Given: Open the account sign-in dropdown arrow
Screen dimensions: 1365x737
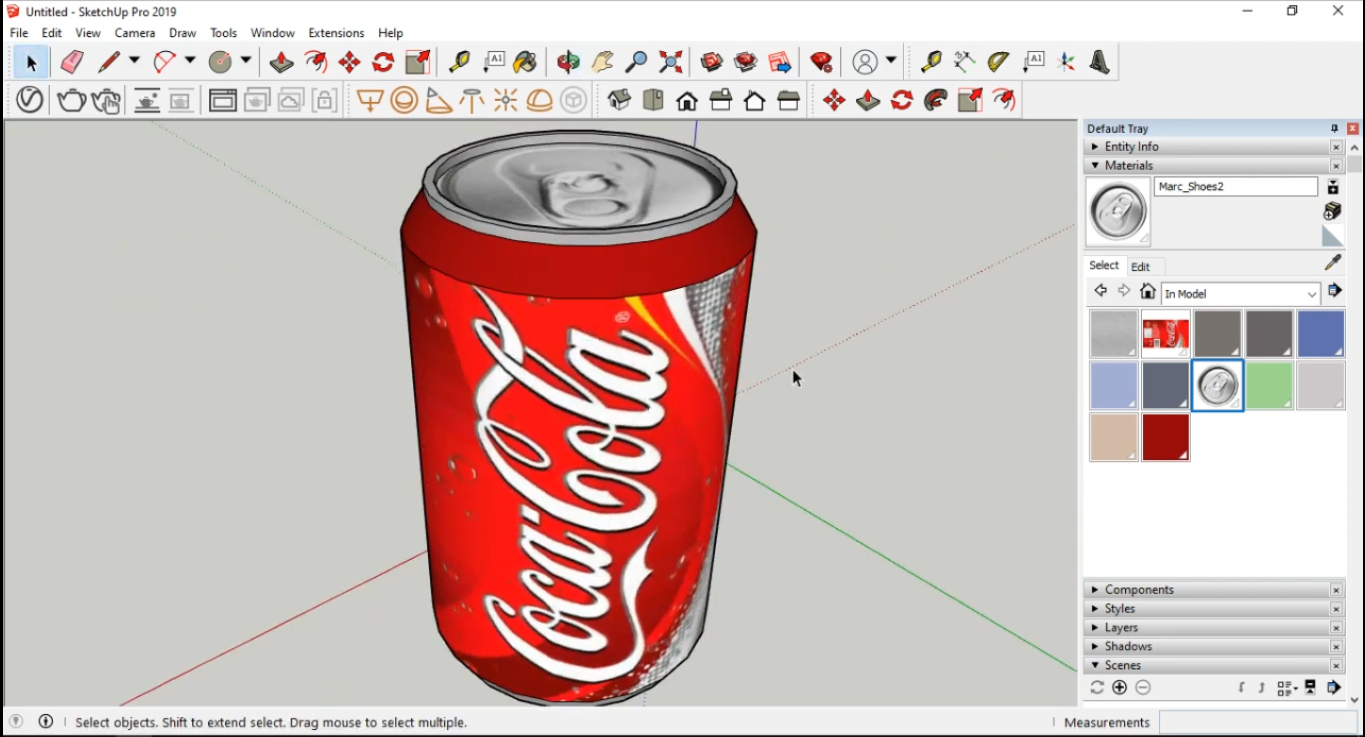Looking at the screenshot, I should coord(890,62).
